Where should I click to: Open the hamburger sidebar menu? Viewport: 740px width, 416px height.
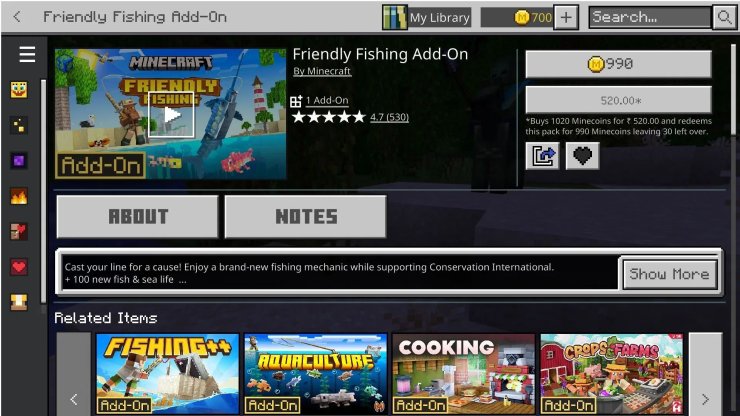(x=27, y=54)
